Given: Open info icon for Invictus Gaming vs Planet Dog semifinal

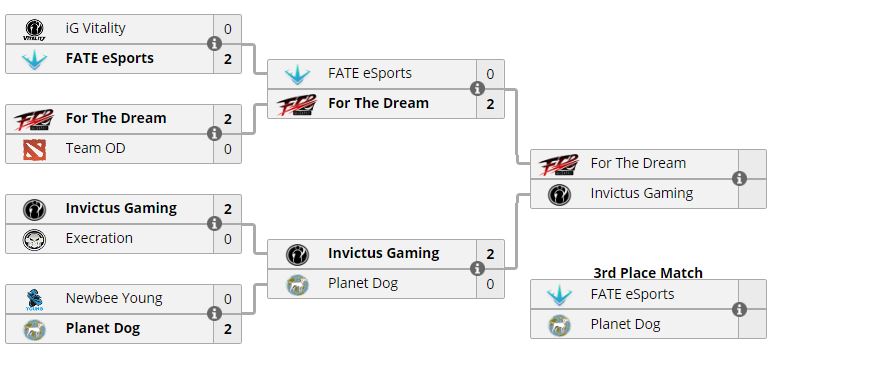Looking at the screenshot, I should (x=477, y=269).
